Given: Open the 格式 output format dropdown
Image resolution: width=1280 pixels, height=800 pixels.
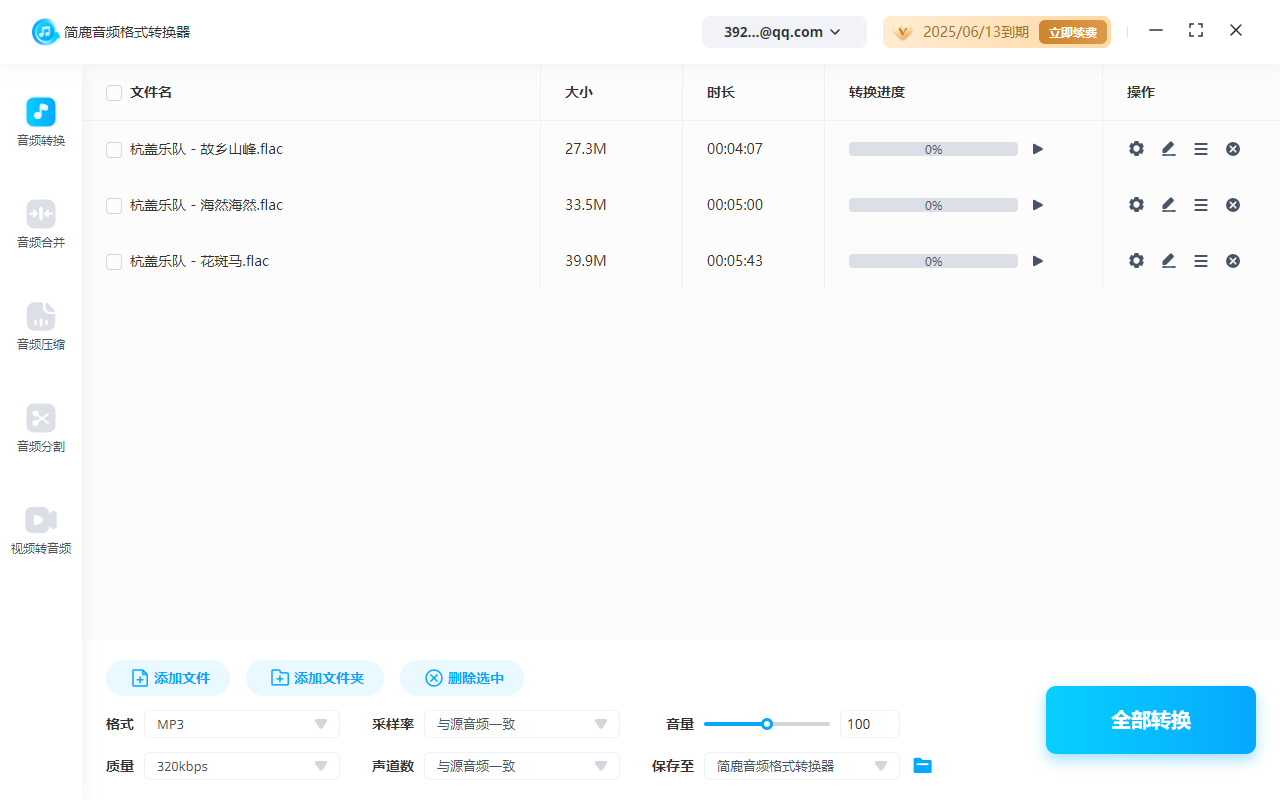Looking at the screenshot, I should 241,723.
